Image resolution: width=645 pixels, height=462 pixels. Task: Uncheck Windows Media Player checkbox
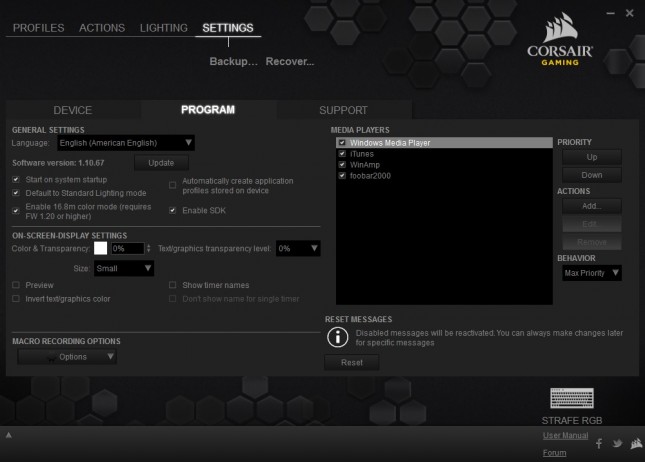[342, 142]
